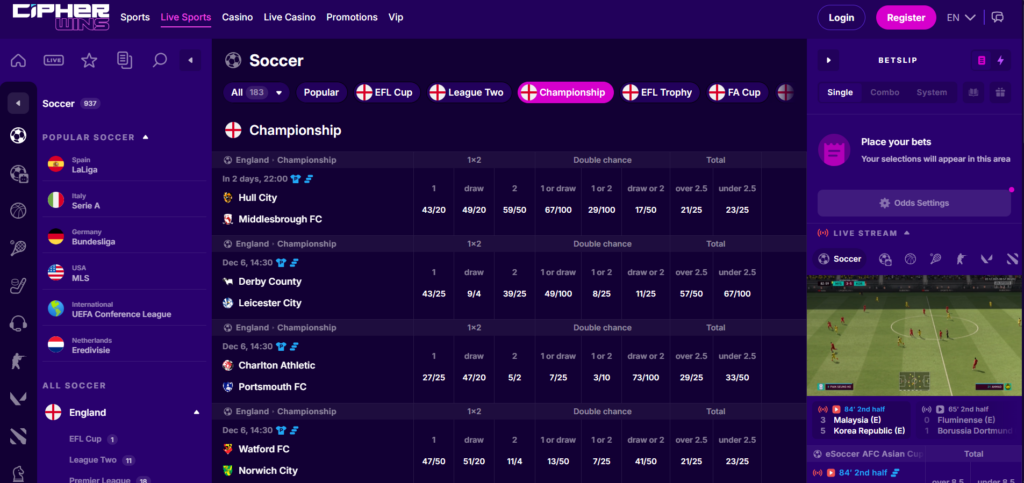Click the live stream video thumbnail
Screen dimensions: 1024x483
(x=914, y=335)
